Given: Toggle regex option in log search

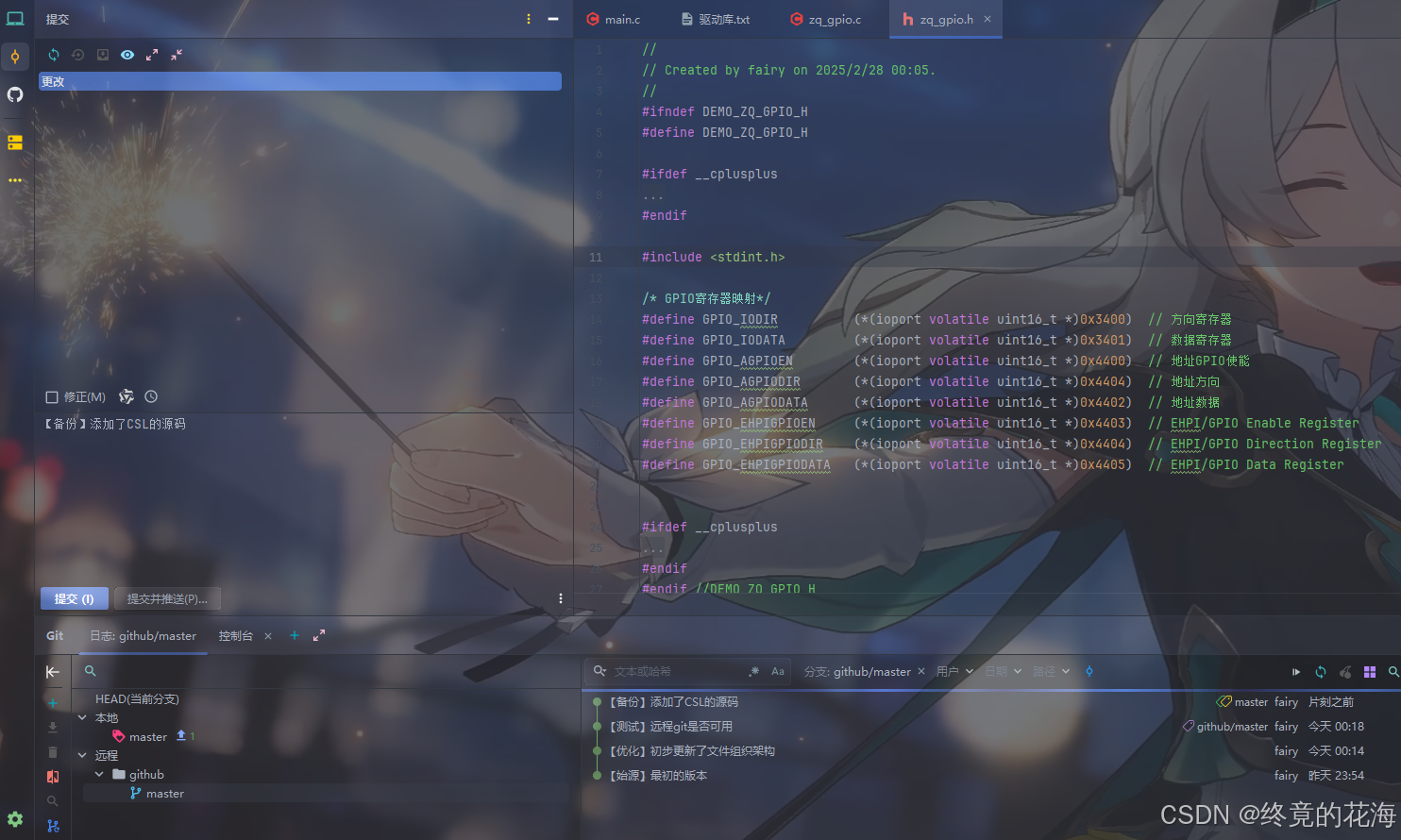Looking at the screenshot, I should tap(753, 671).
